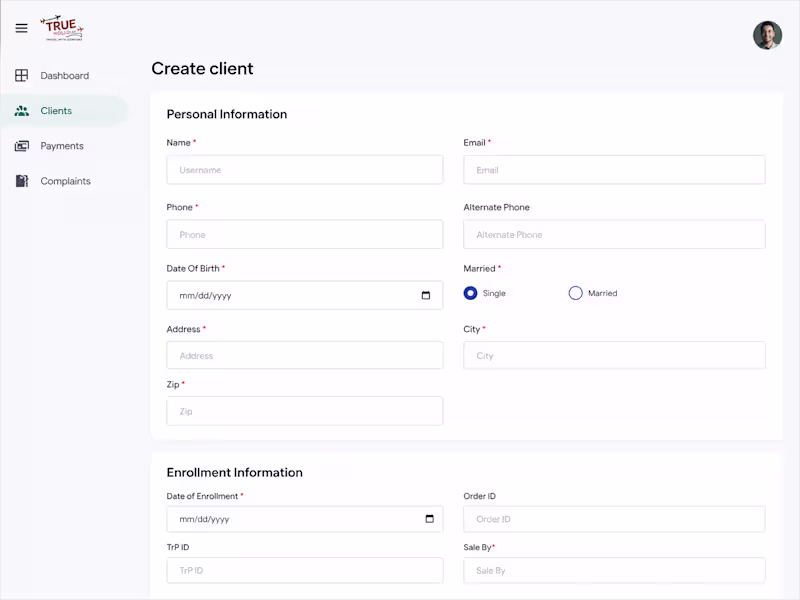This screenshot has height=600, width=800.
Task: Click the Order ID label
Action: coord(480,496)
